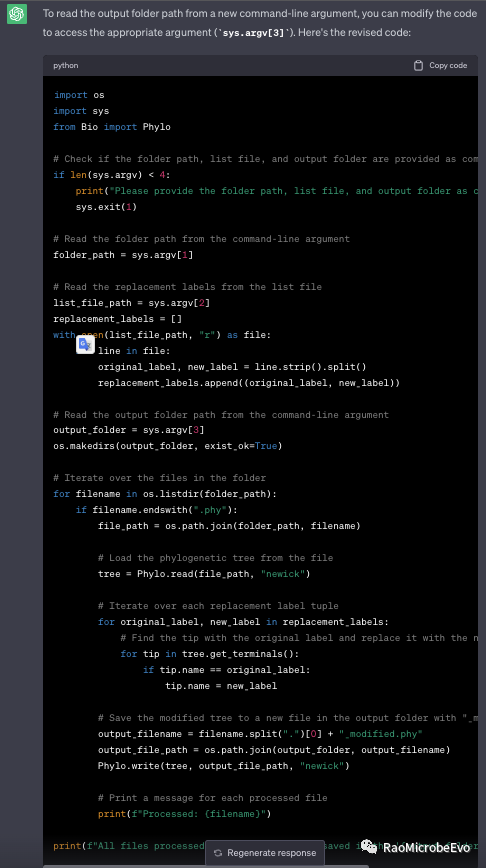Click the 'tree = Phylo.read' code line
486x868 pixels.
pyautogui.click(x=204, y=574)
